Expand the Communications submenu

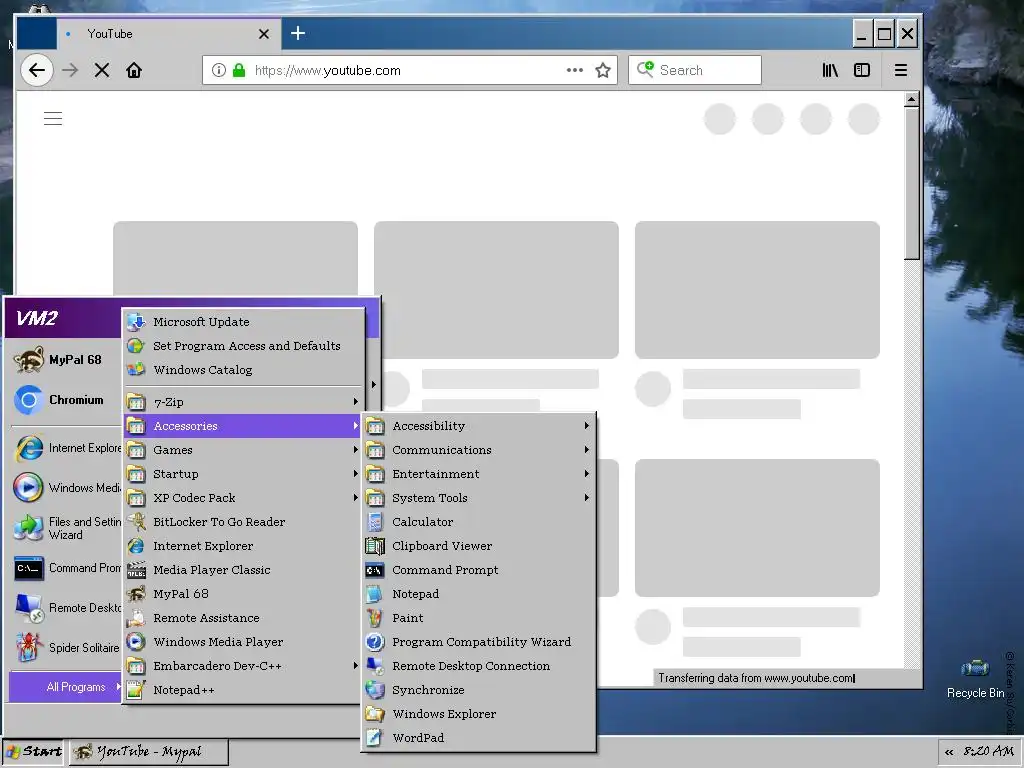tap(479, 450)
